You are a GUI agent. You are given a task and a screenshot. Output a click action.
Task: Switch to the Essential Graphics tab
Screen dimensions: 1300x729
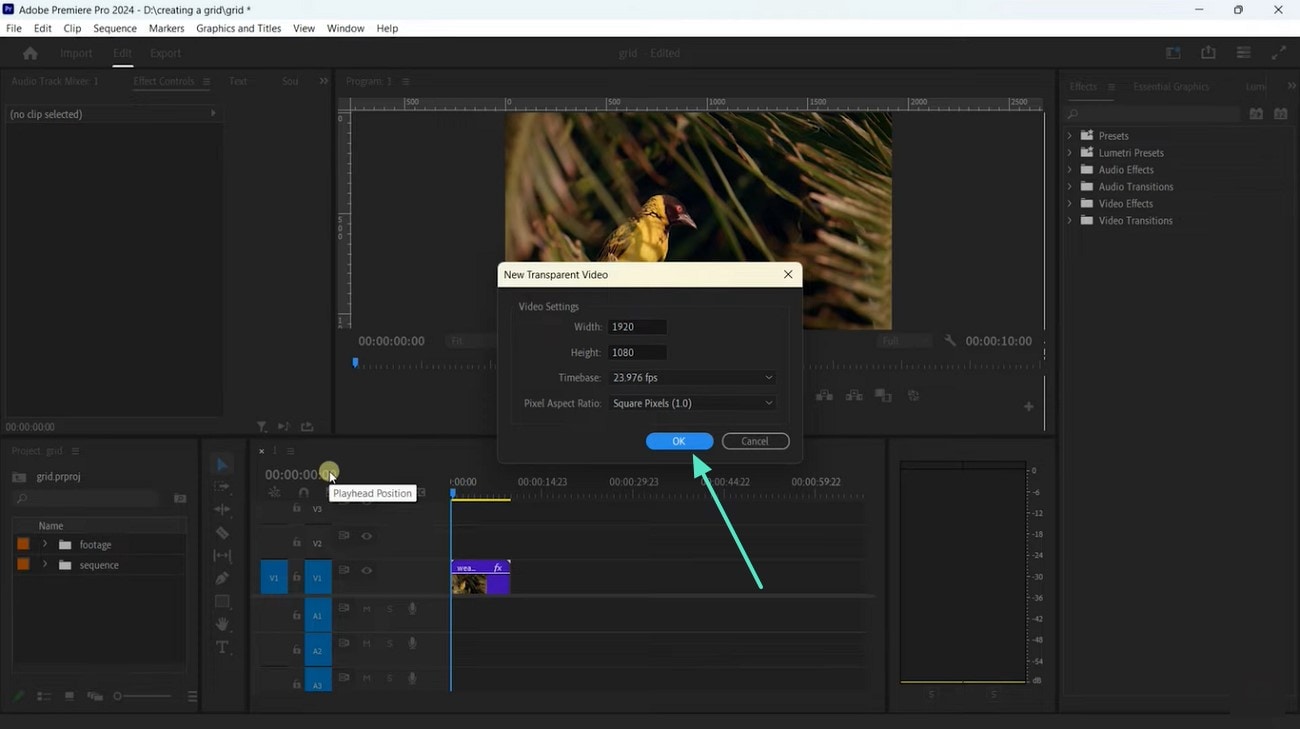click(1170, 87)
